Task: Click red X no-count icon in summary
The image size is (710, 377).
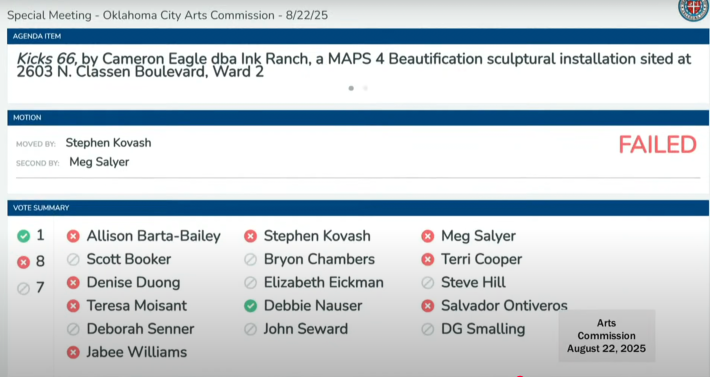Action: coord(24,262)
